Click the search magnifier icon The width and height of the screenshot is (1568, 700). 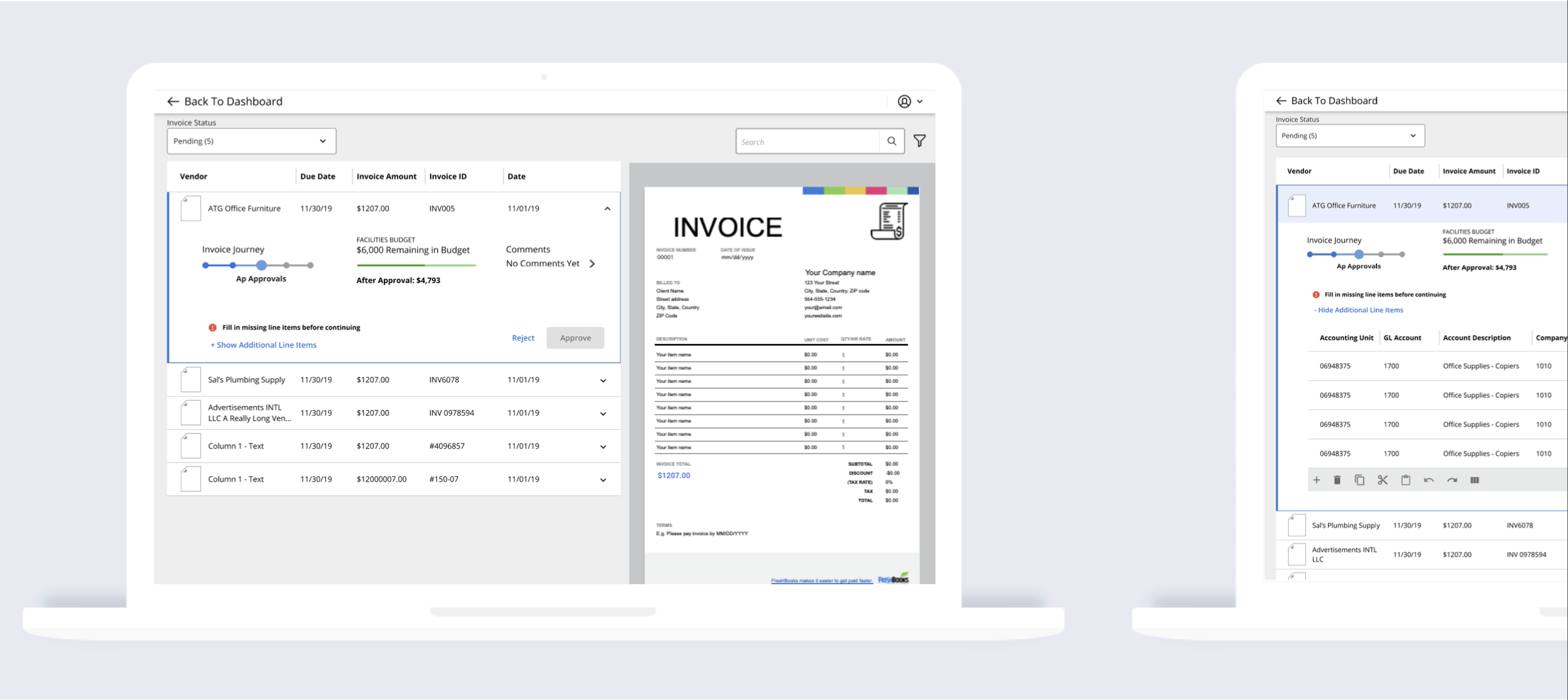point(892,141)
